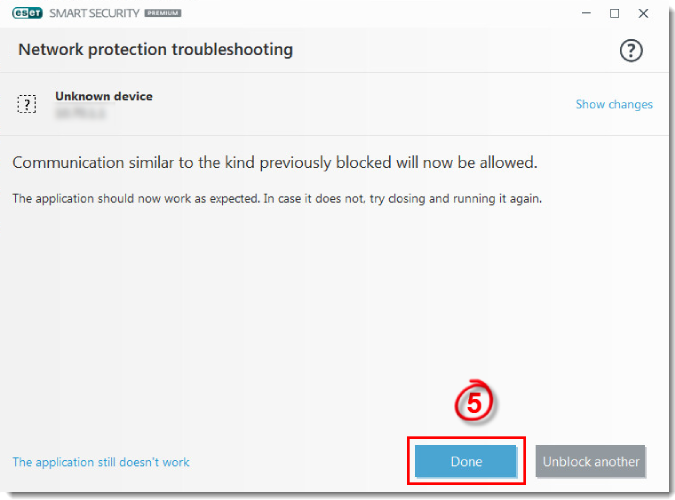
Task: Maximize the ESET Smart Security window
Action: pyautogui.click(x=614, y=13)
